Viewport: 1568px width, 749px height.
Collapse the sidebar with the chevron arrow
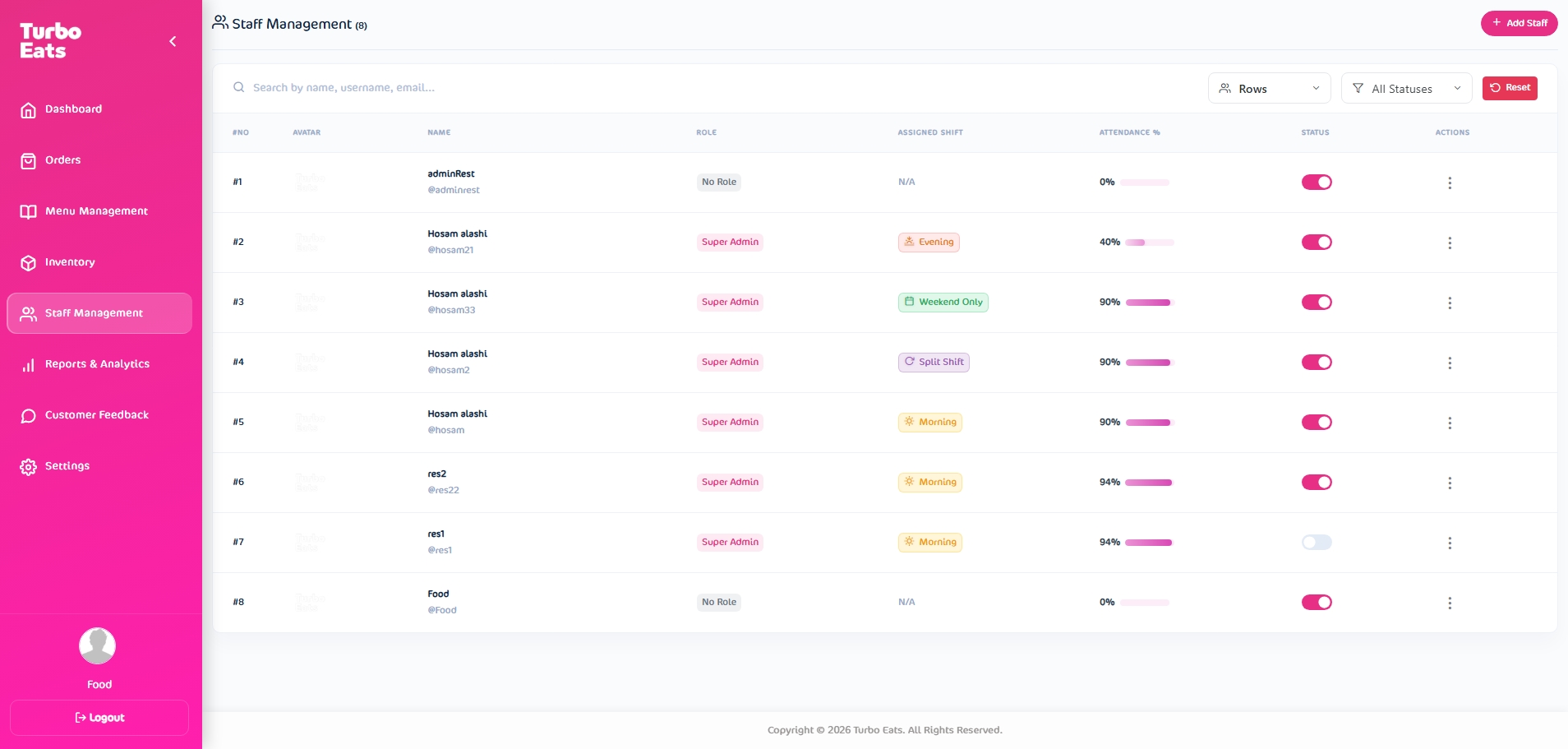point(173,41)
